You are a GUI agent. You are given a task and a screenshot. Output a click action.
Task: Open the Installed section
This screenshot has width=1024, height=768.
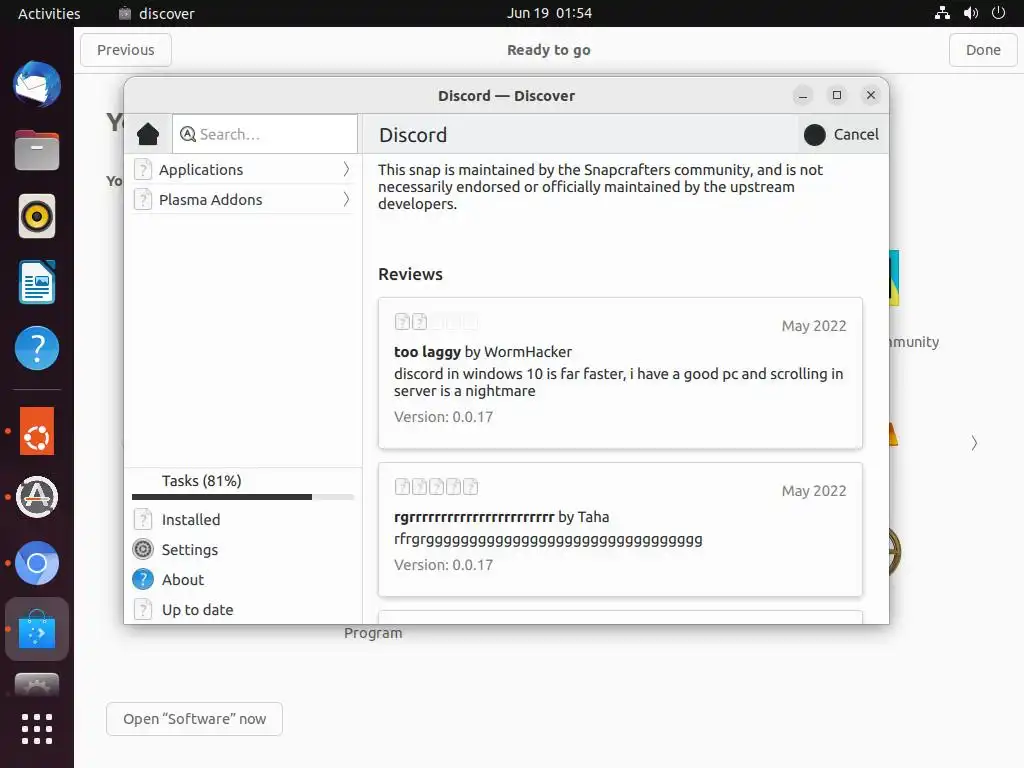pyautogui.click(x=242, y=520)
